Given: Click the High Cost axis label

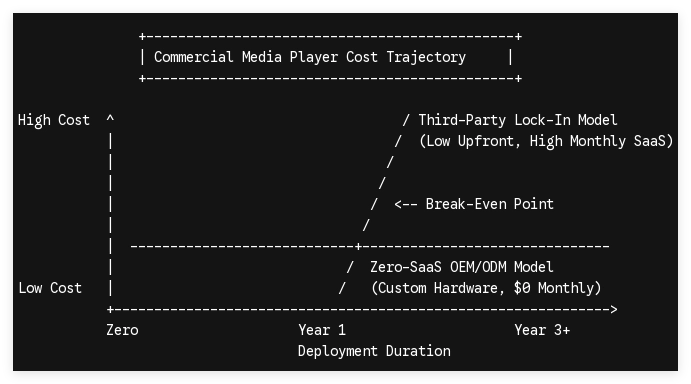Looking at the screenshot, I should (x=54, y=120).
